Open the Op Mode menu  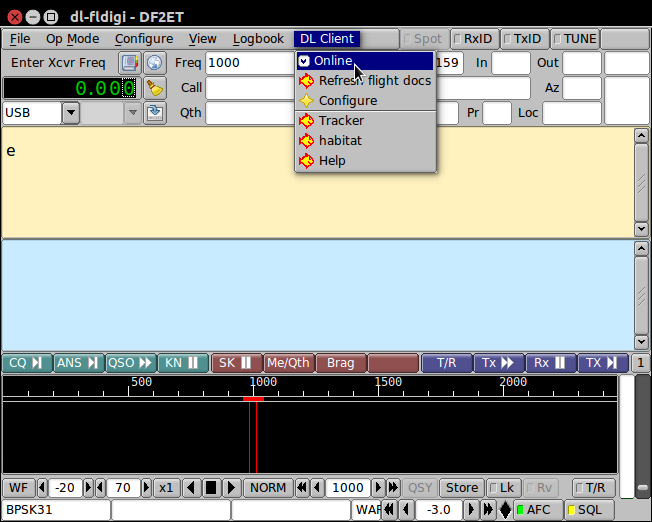(73, 39)
